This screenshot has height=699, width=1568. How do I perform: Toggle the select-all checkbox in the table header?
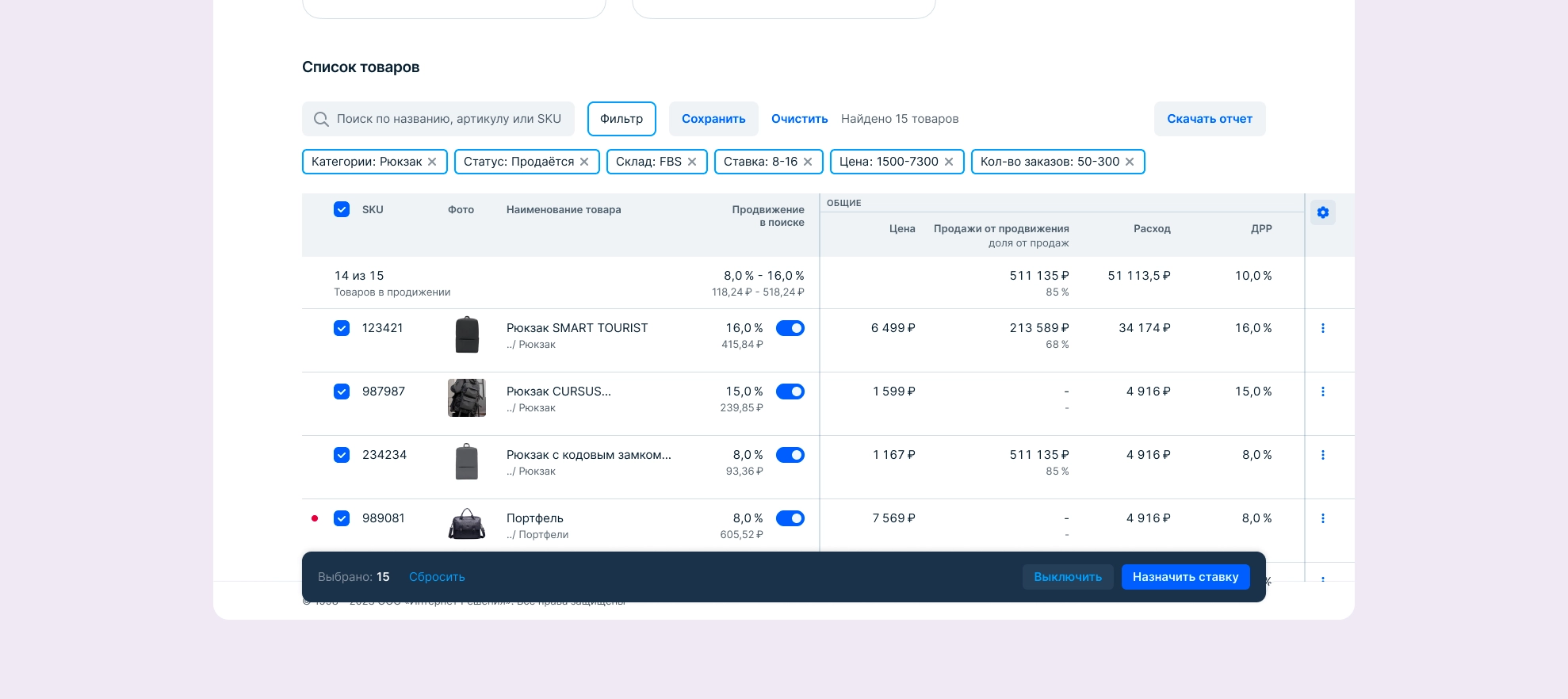click(x=342, y=209)
